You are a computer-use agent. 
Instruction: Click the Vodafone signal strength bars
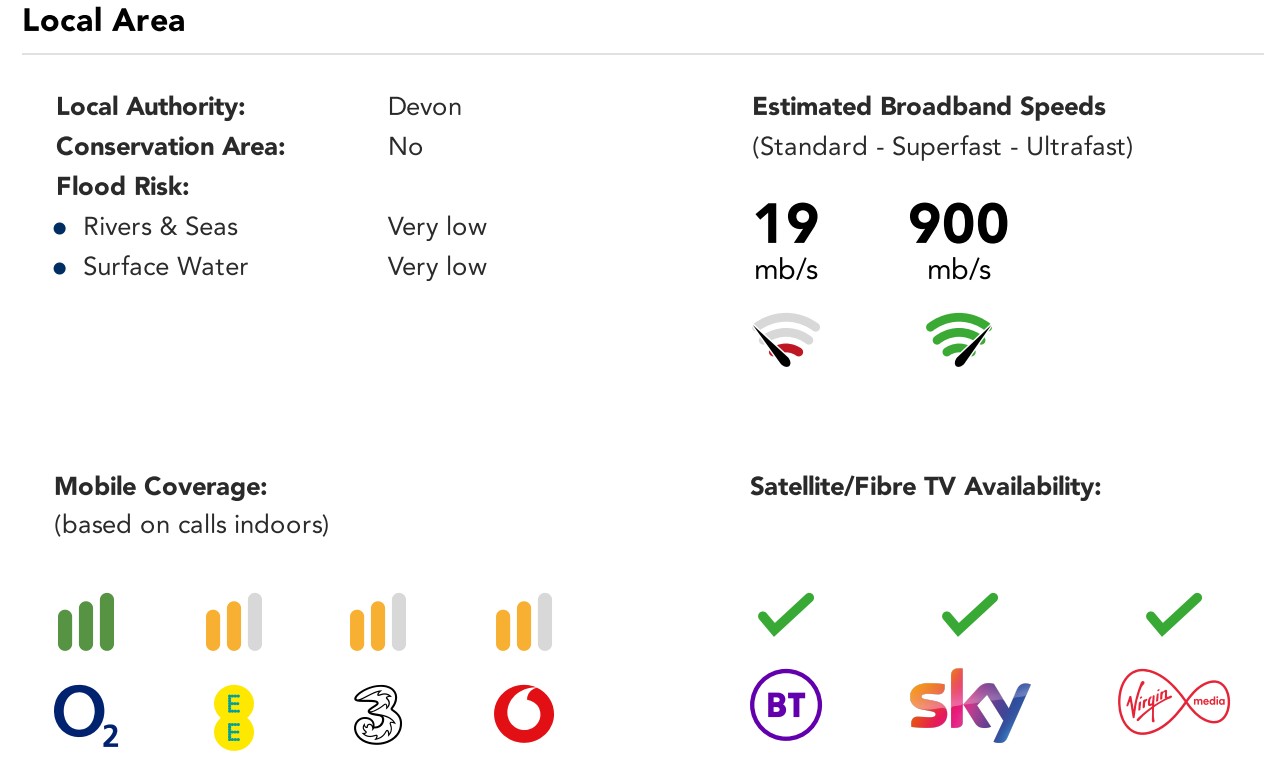pyautogui.click(x=524, y=622)
